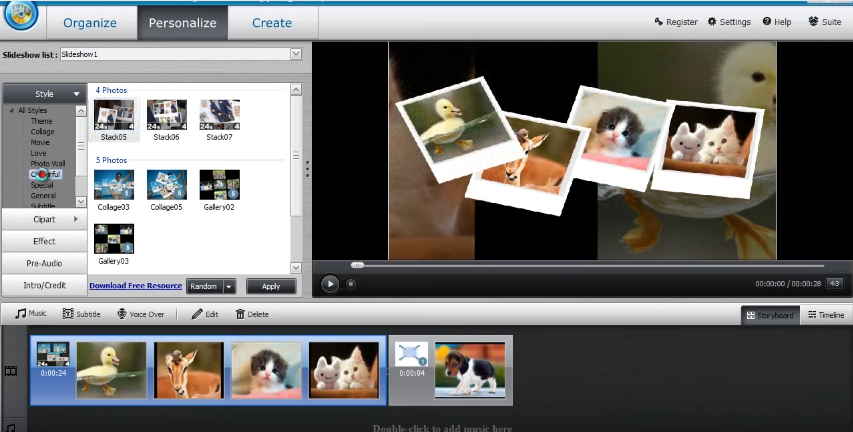Switch to Timeline view
This screenshot has height=432, width=853.
pos(826,315)
